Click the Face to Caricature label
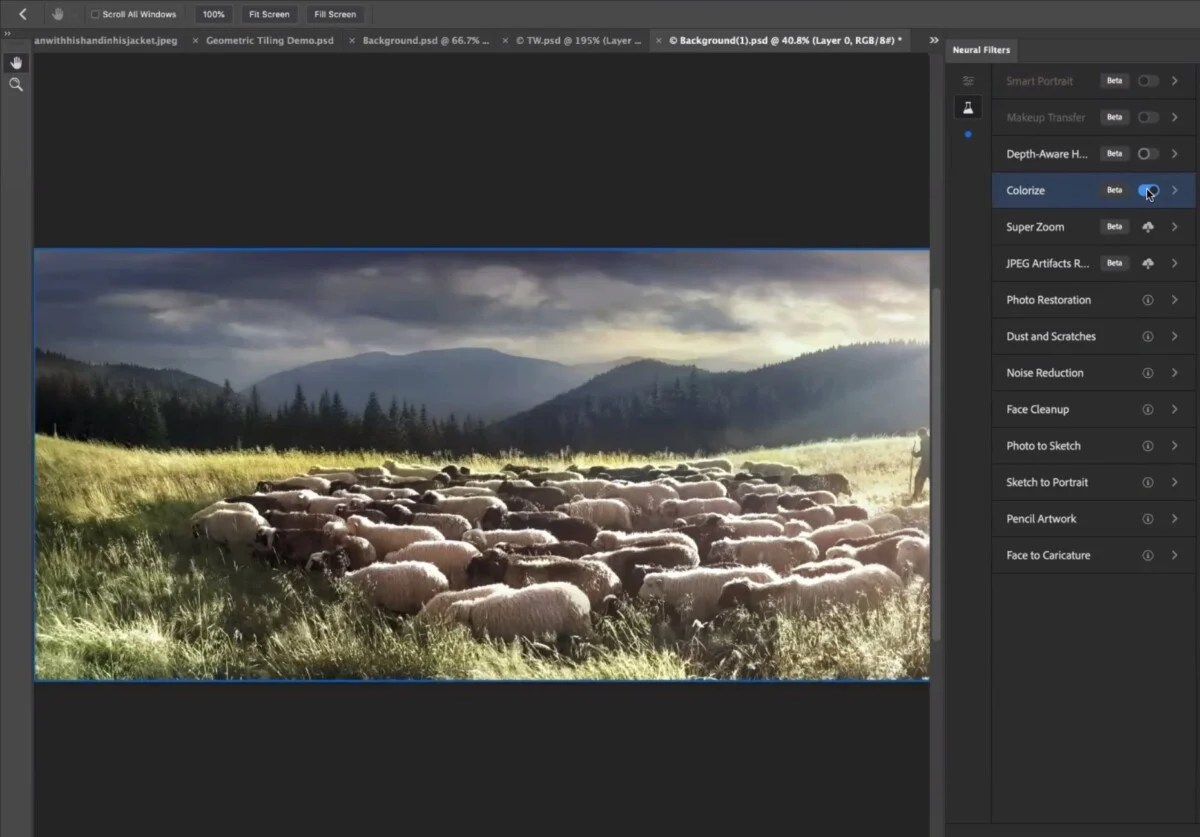Image resolution: width=1200 pixels, height=837 pixels. (1048, 555)
